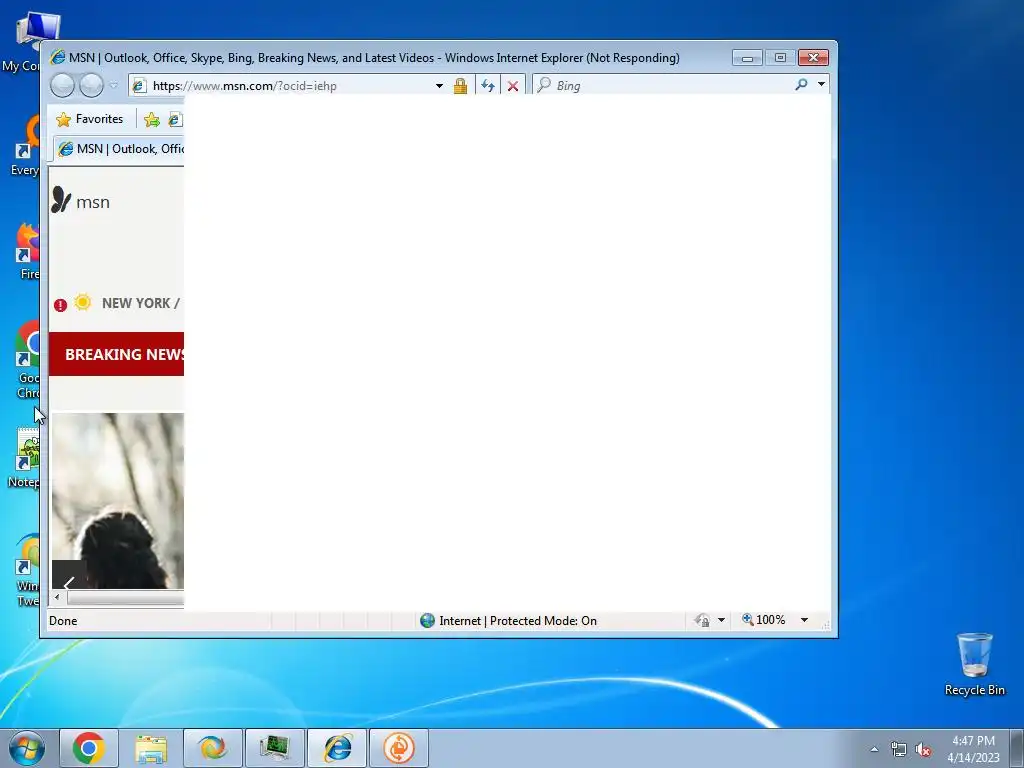
Task: Select the Firefox desktop shortcut
Action: (x=26, y=251)
